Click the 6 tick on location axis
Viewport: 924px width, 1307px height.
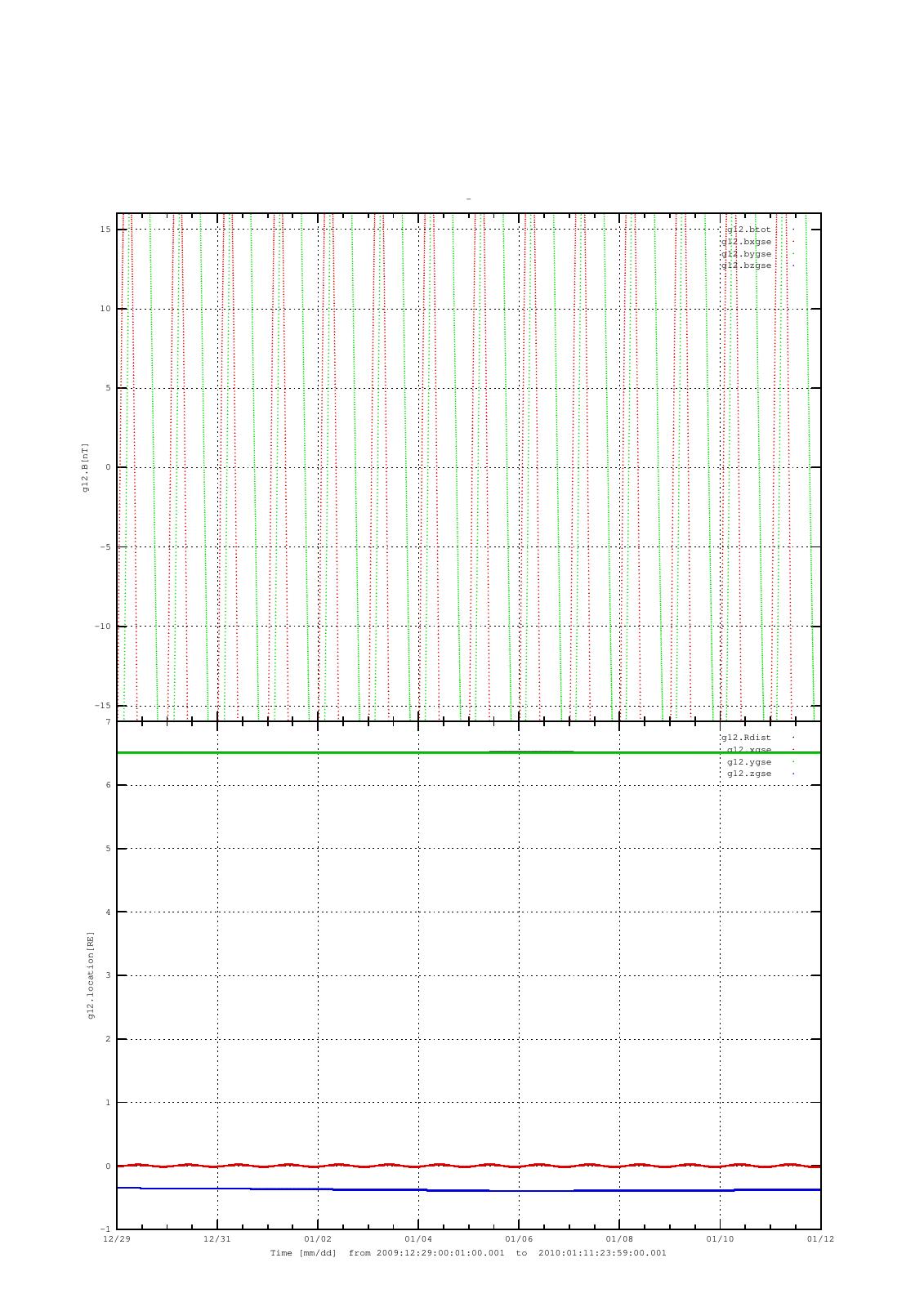point(108,785)
